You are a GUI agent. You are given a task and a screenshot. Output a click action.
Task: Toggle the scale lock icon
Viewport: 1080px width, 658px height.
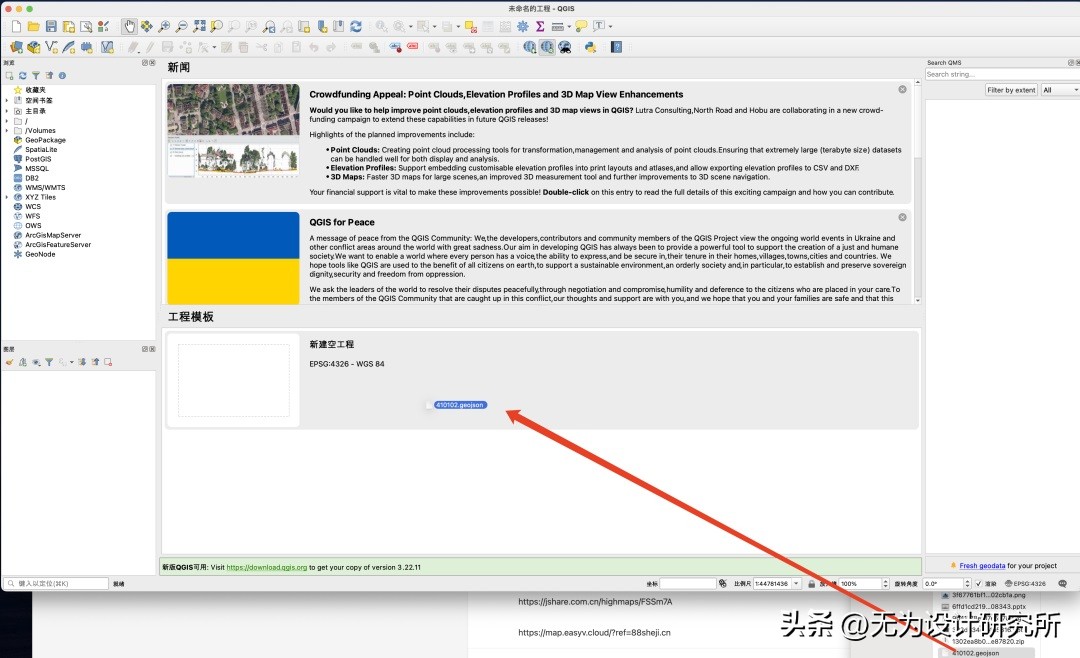[x=812, y=584]
